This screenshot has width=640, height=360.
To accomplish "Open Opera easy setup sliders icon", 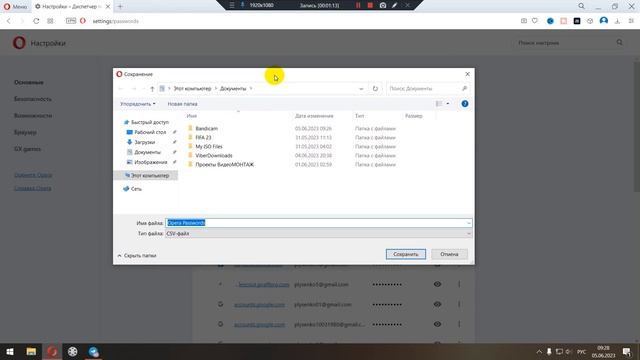I will coord(631,21).
